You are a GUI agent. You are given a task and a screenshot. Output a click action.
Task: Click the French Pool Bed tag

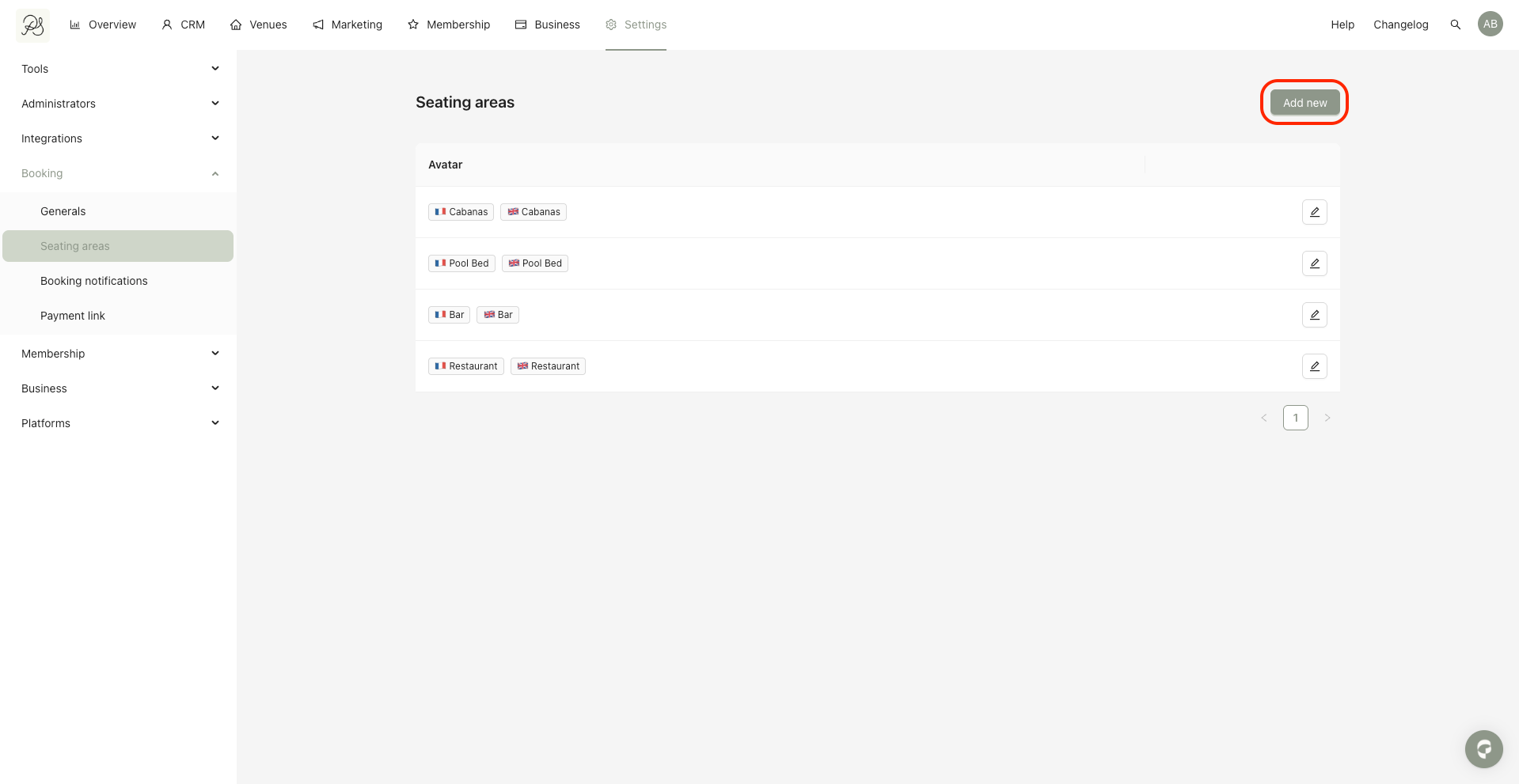461,263
